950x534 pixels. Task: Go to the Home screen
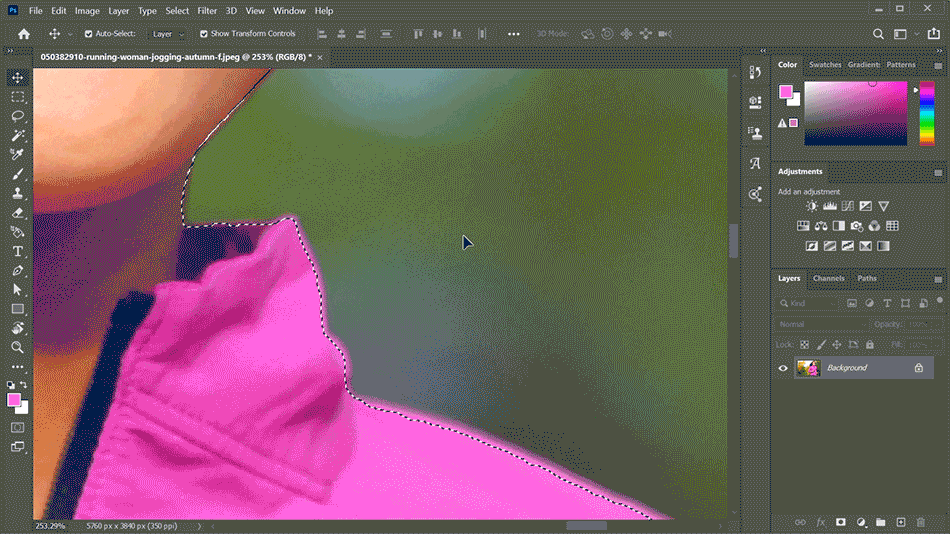point(24,34)
